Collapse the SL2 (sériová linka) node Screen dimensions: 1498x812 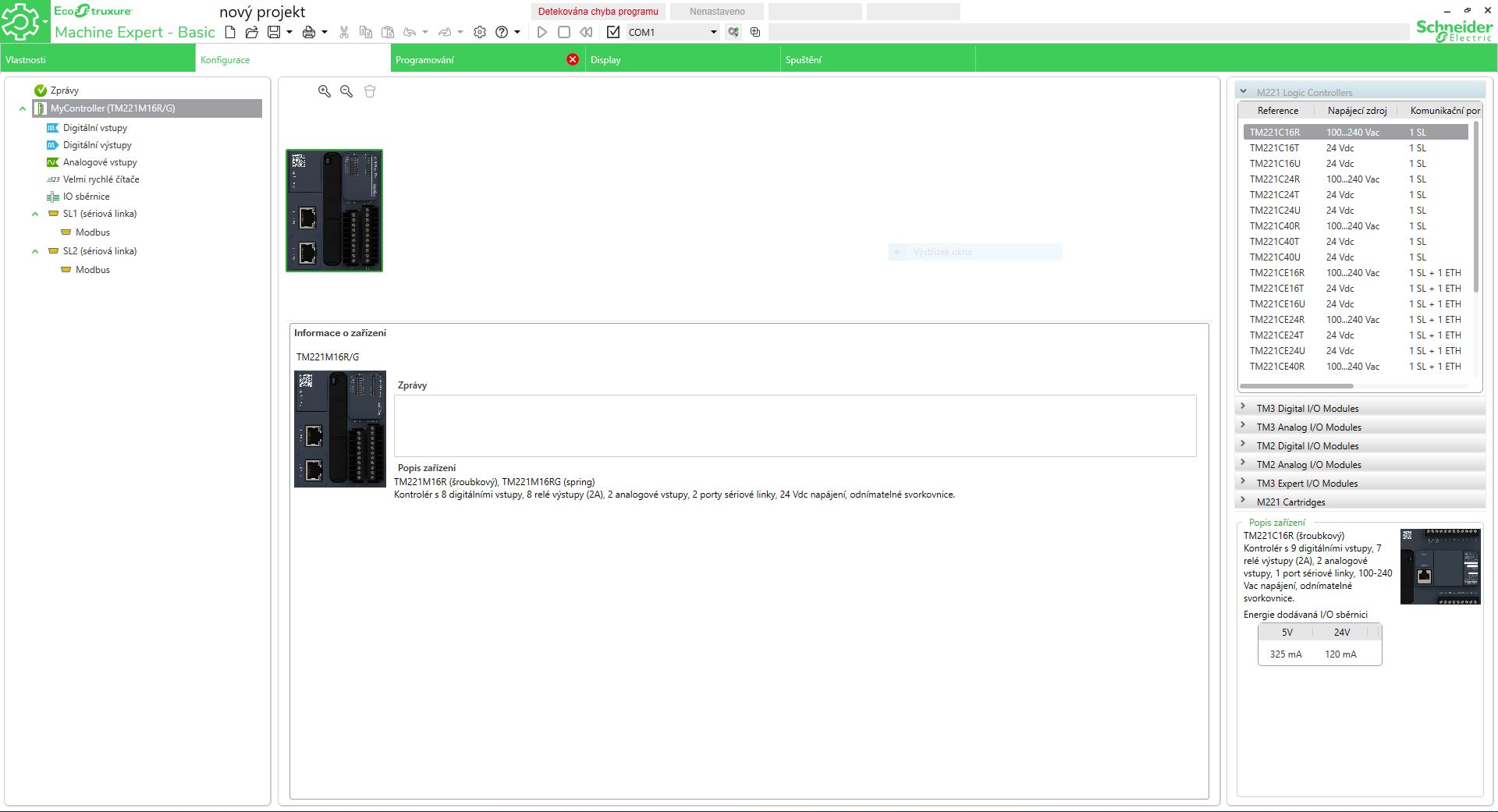tap(35, 251)
